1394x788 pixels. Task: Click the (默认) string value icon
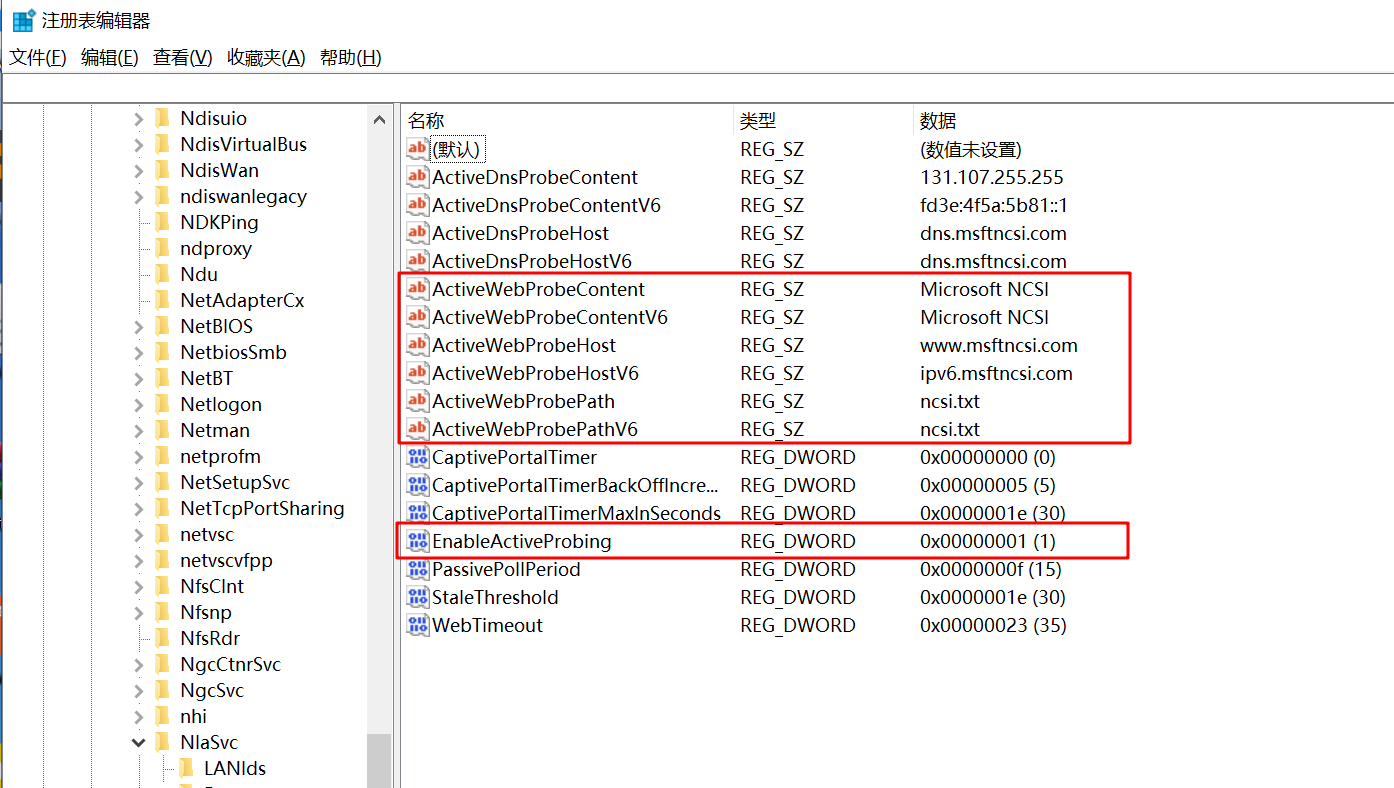tap(417, 150)
